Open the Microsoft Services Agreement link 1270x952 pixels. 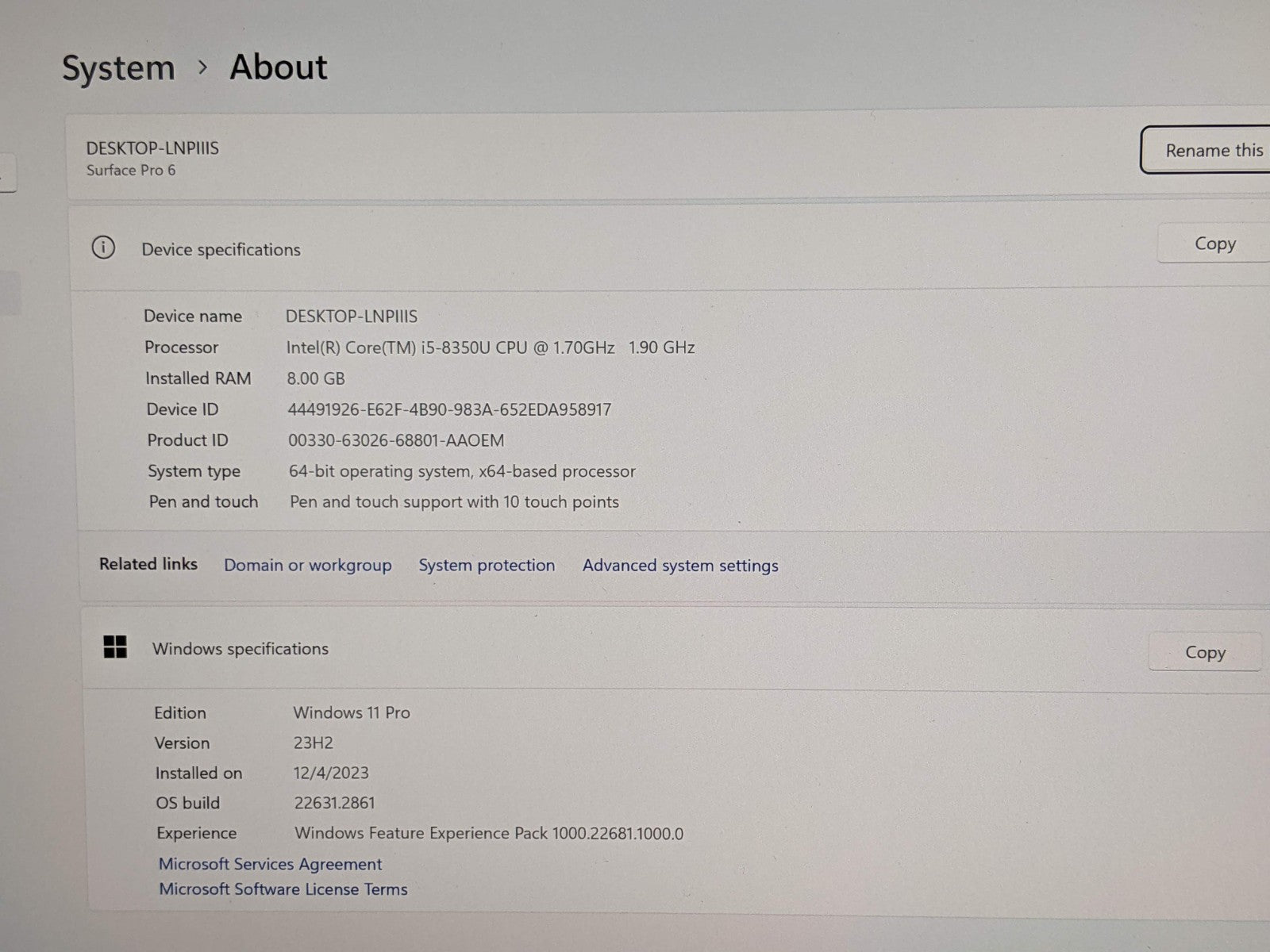270,864
